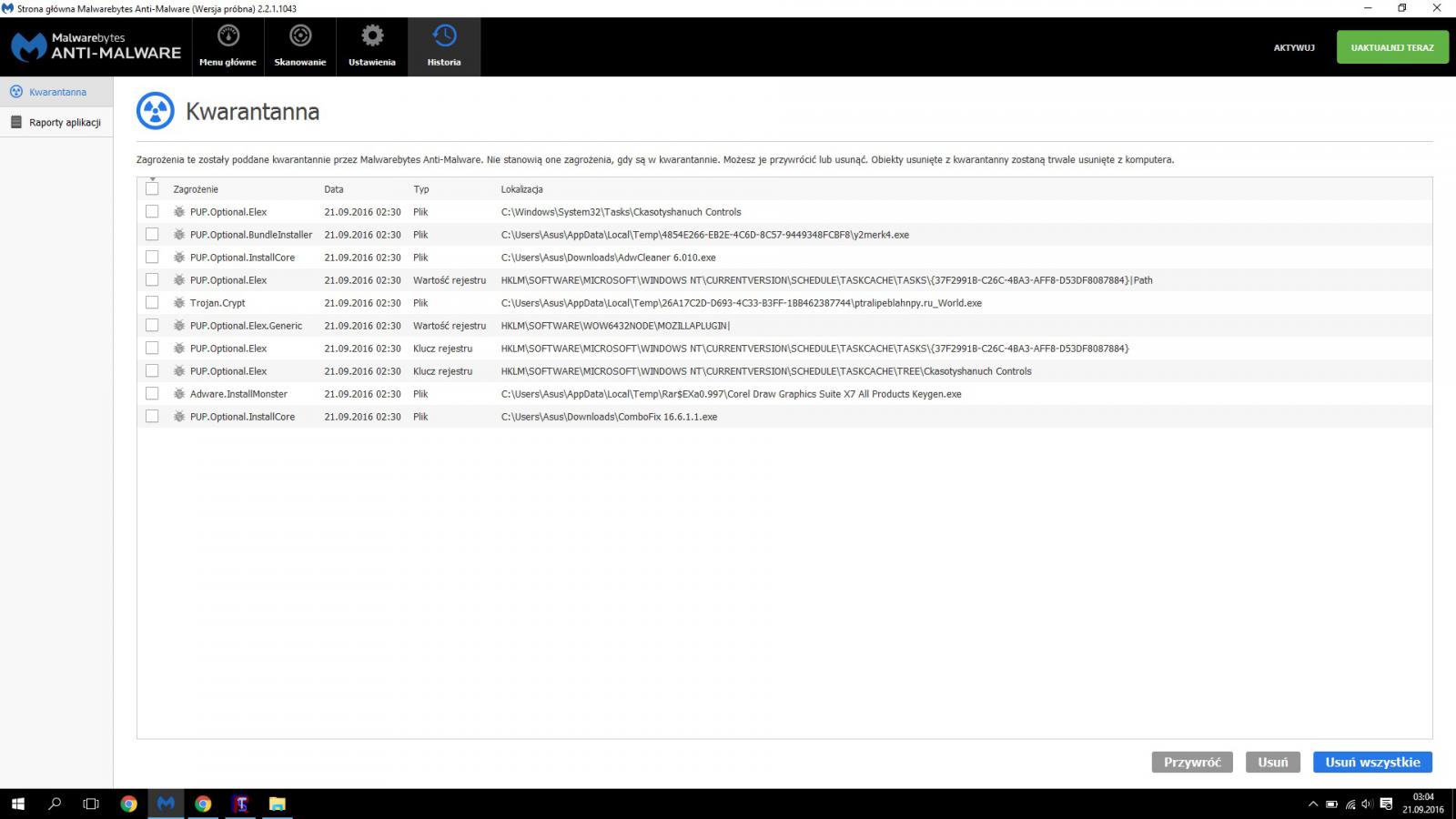This screenshot has width=1456, height=819.
Task: Click threat icon beside Adware.InstallMonster
Action: 179,394
